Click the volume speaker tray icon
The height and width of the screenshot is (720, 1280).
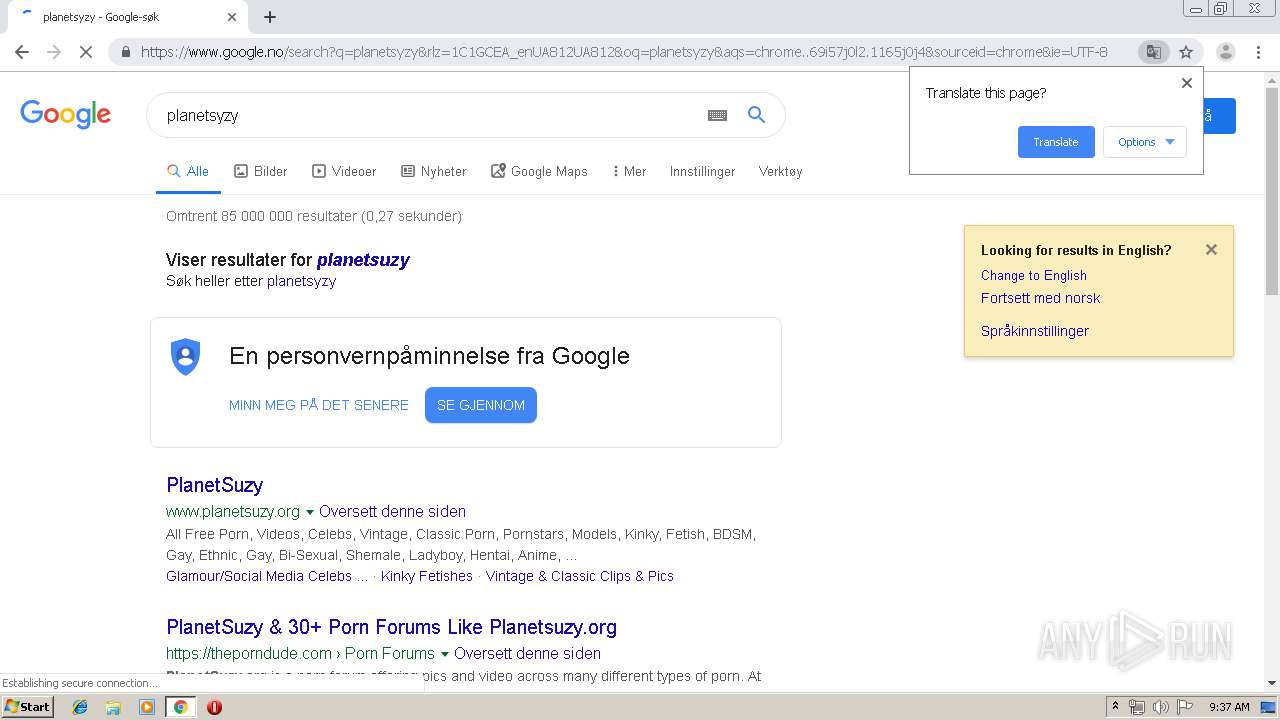click(x=1161, y=707)
